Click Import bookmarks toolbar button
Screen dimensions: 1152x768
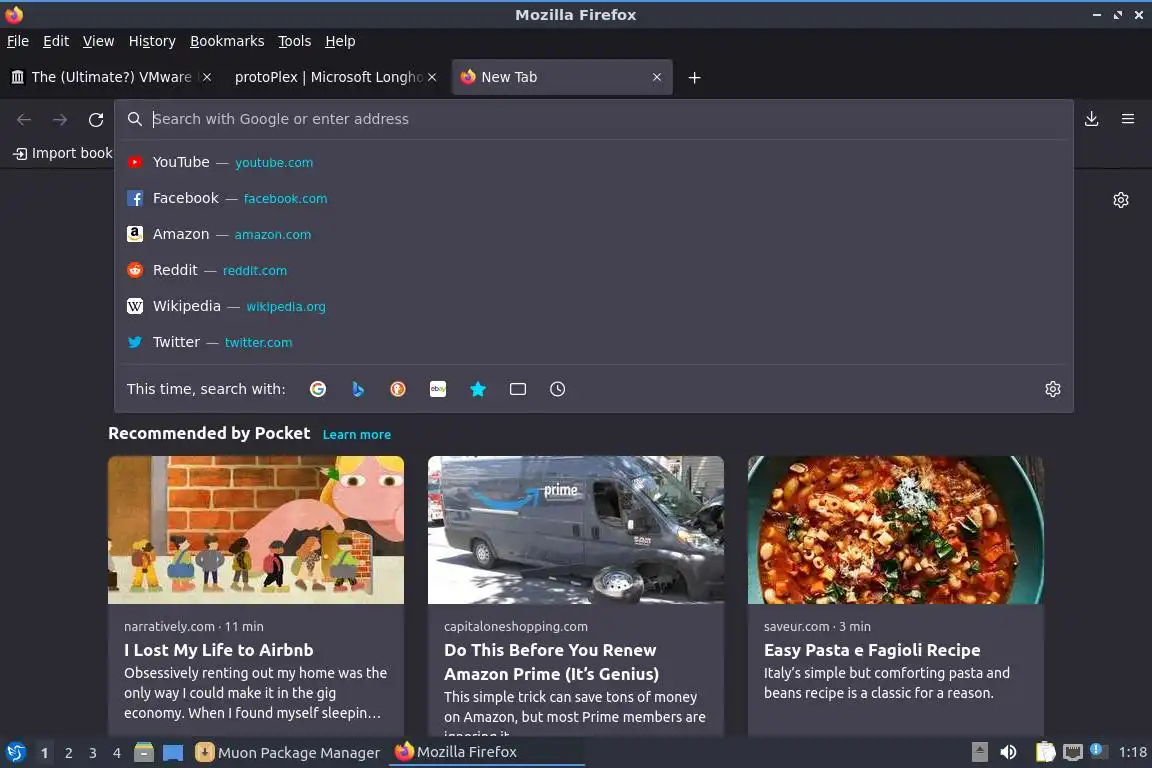pyautogui.click(x=63, y=154)
